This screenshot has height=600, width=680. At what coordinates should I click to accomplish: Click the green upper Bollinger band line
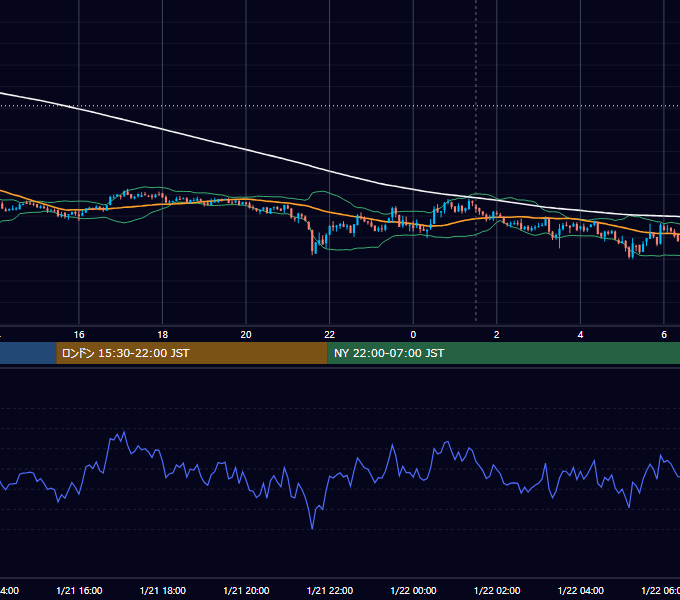point(321,191)
